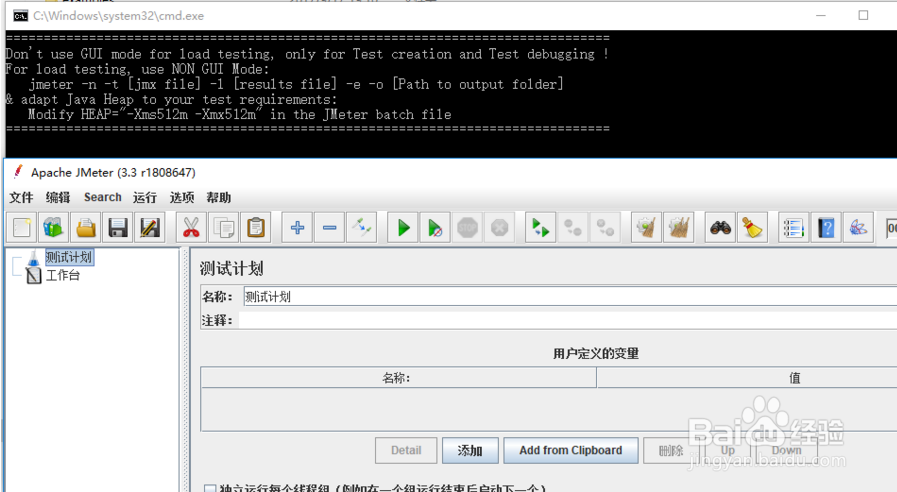Image resolution: width=897 pixels, height=492 pixels.
Task: Open the Templates icon in toolbar
Action: [54, 228]
